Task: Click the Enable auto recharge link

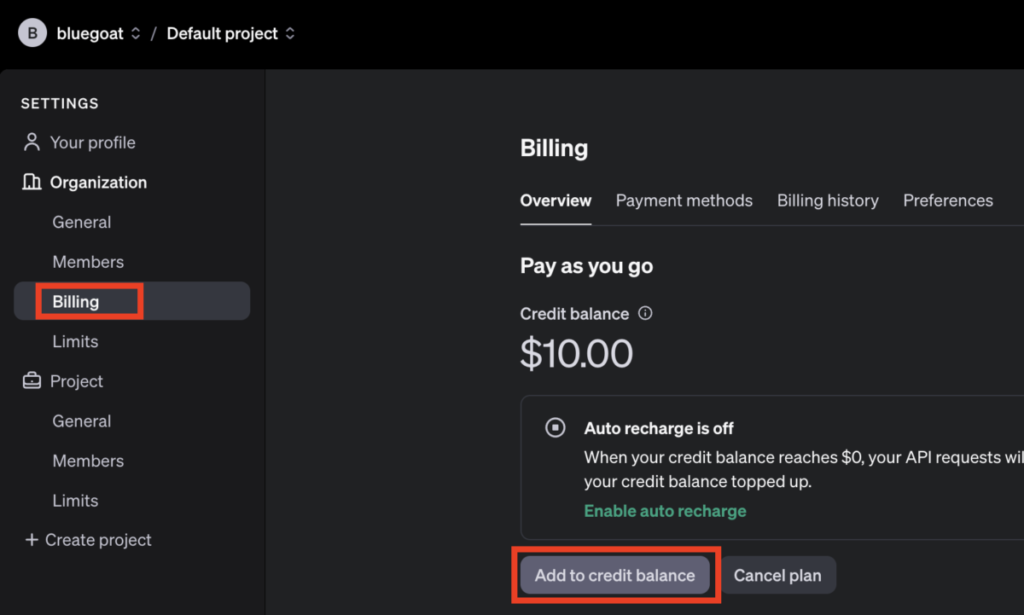Action: tap(664, 511)
